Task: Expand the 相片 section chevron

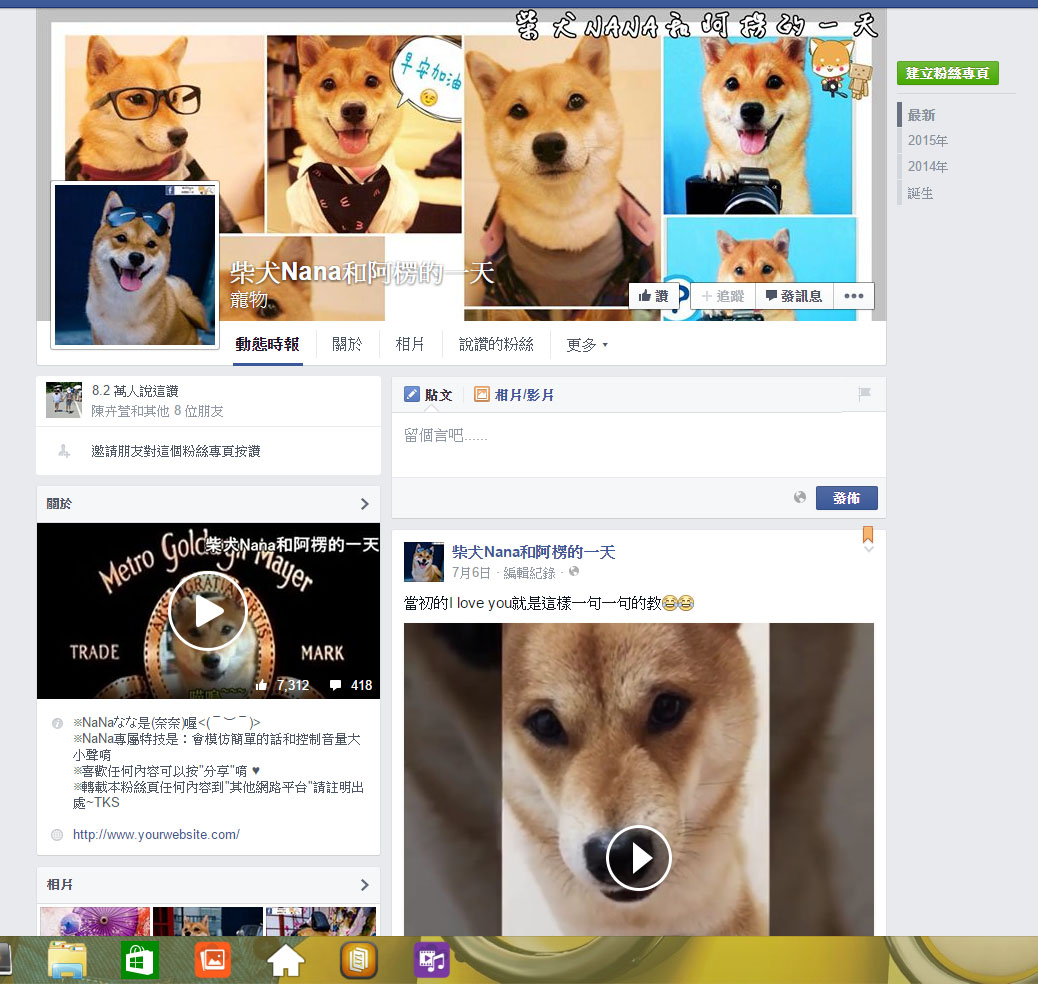Action: [364, 885]
